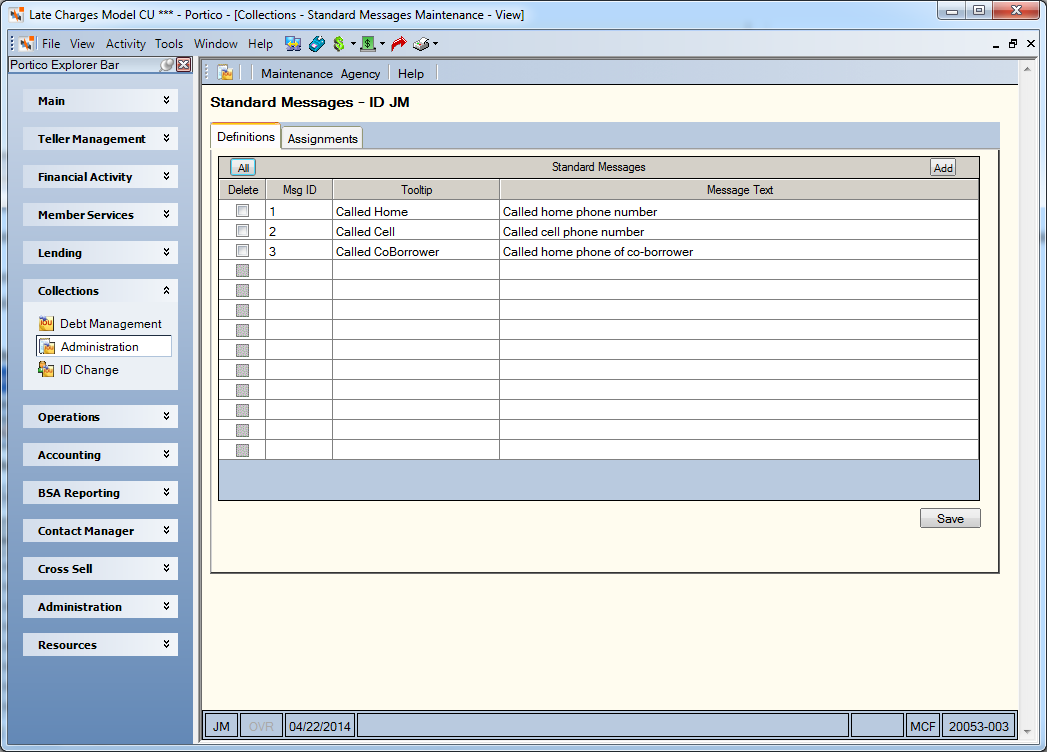This screenshot has height=752, width=1047.
Task: Click the printer icon in the toolbar
Action: click(x=421, y=44)
